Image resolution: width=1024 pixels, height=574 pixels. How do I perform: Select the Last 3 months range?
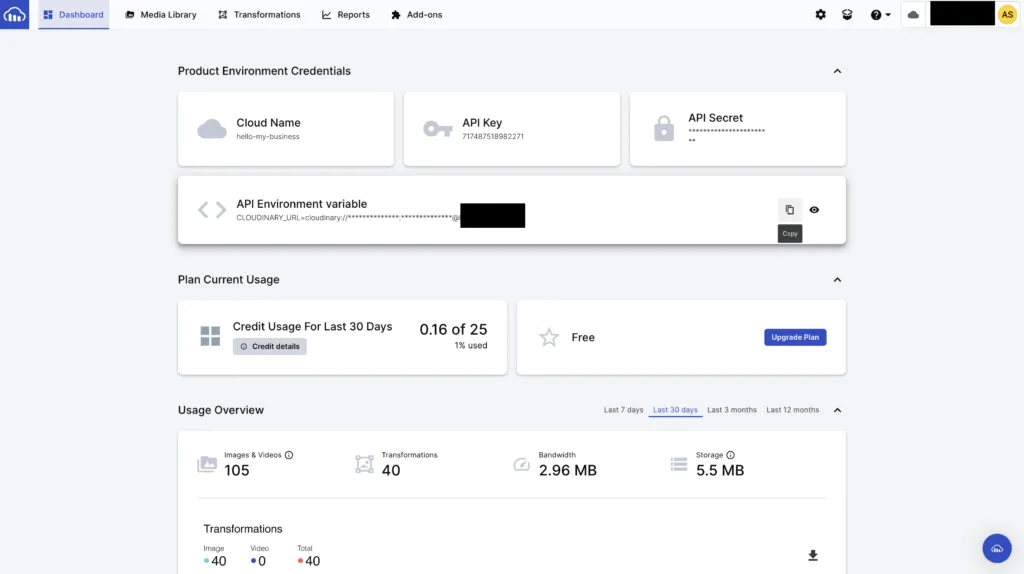(x=731, y=410)
